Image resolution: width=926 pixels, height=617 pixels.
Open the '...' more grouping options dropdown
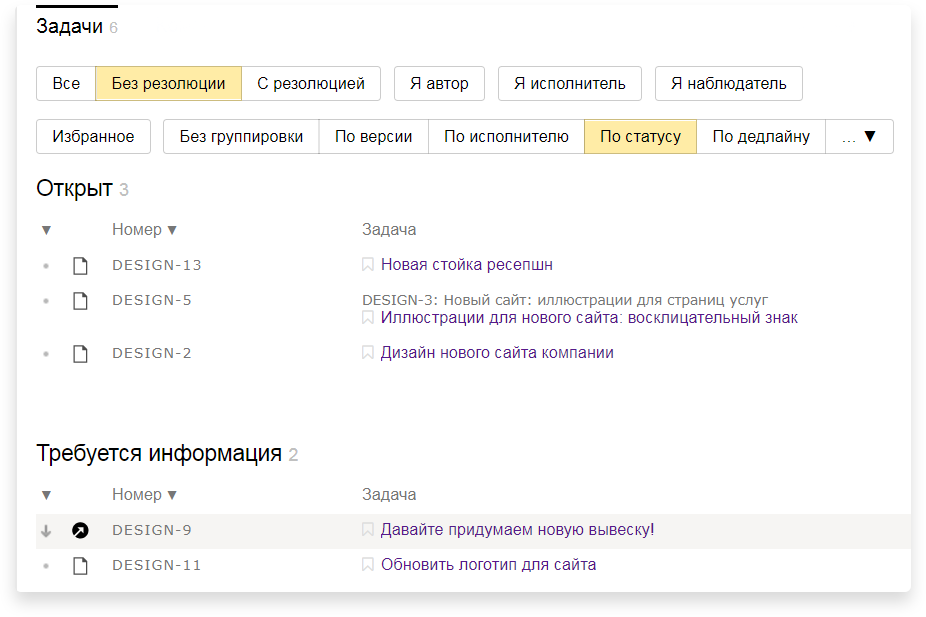click(859, 136)
